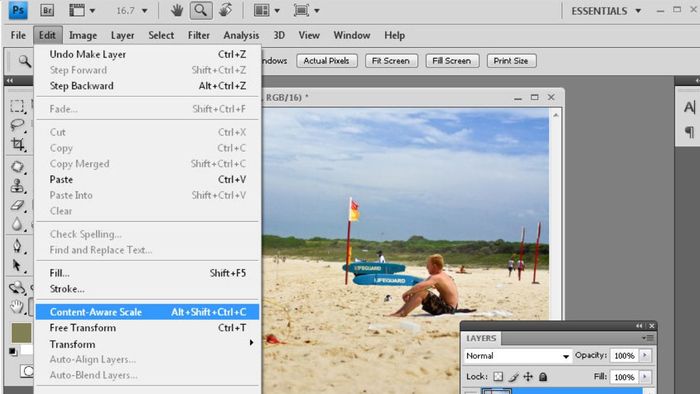Select the Blur tool
This screenshot has height=394, width=700.
(17, 224)
